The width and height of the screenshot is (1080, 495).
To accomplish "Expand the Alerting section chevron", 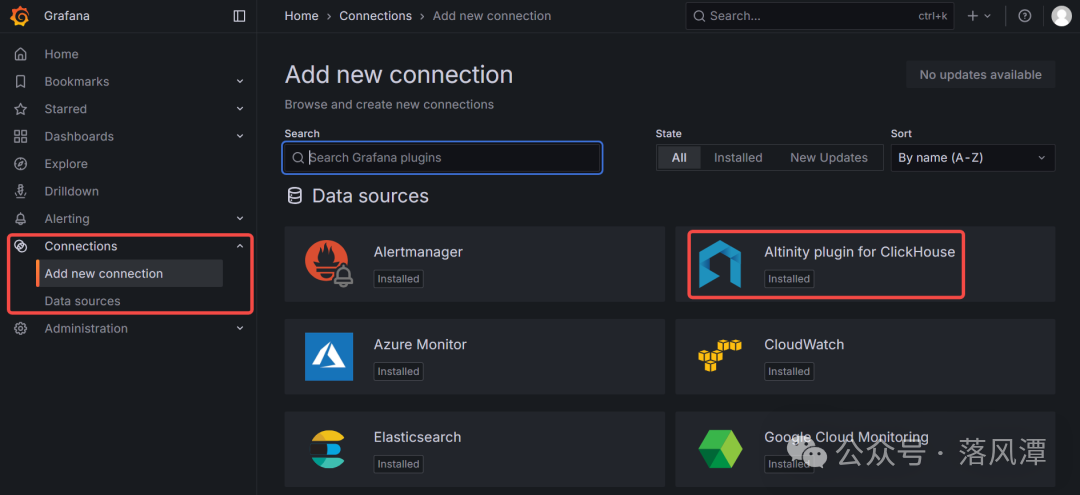I will 240,219.
